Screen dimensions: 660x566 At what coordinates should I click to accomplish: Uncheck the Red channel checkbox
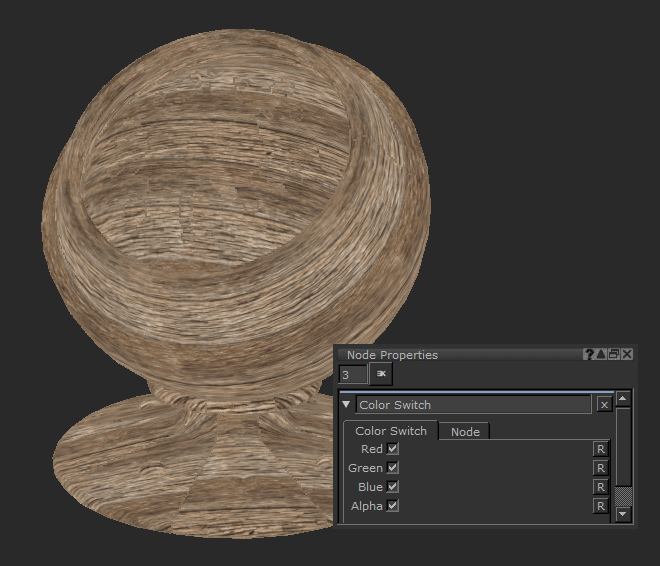pos(393,449)
